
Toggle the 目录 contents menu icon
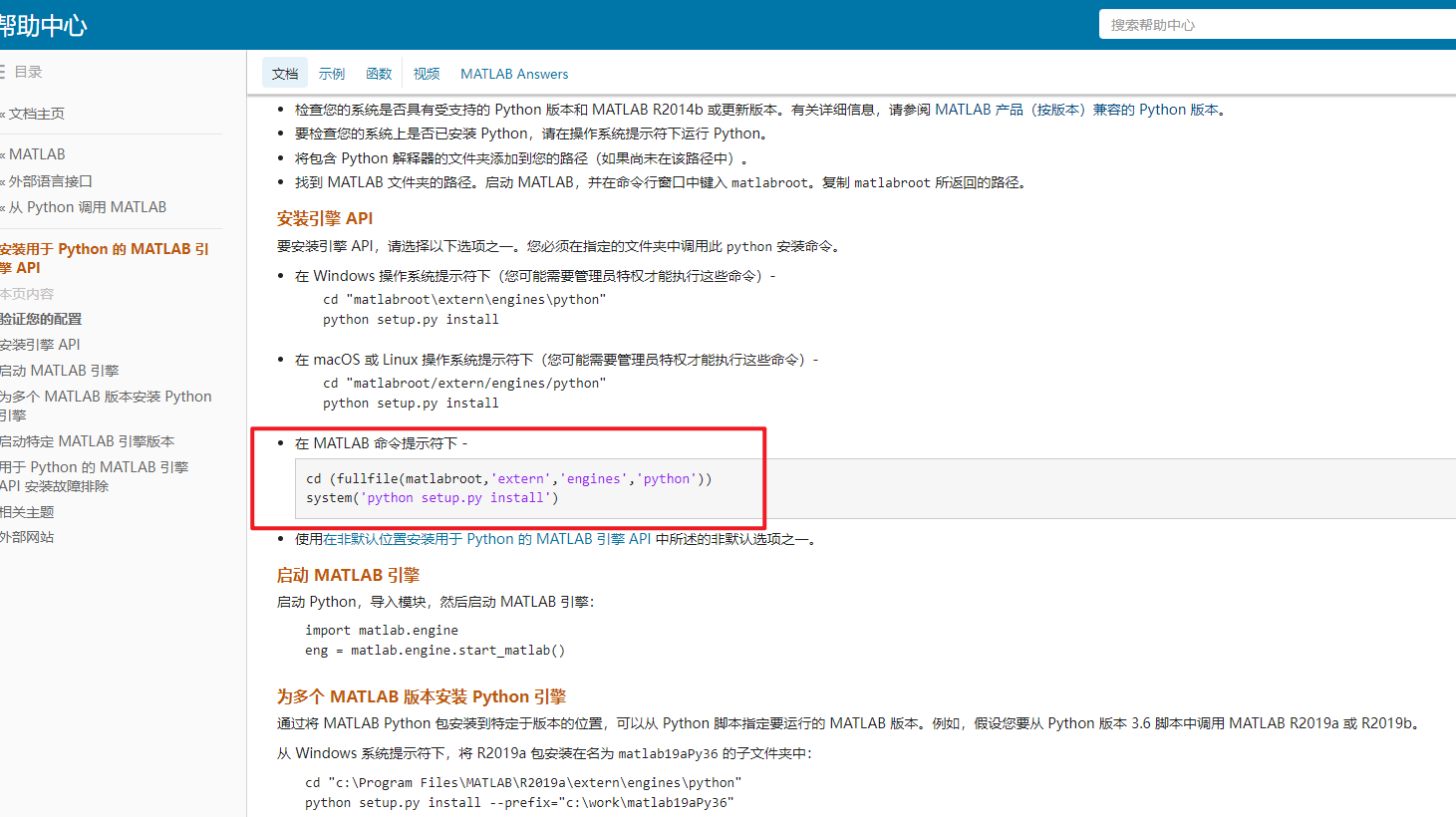click(x=3, y=72)
